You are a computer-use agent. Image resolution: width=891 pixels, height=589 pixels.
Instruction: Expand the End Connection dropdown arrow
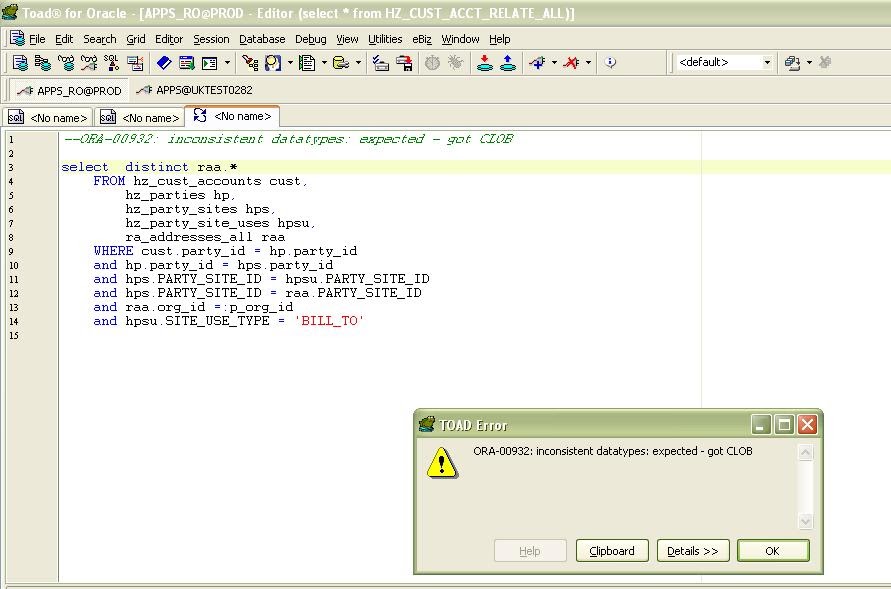588,62
